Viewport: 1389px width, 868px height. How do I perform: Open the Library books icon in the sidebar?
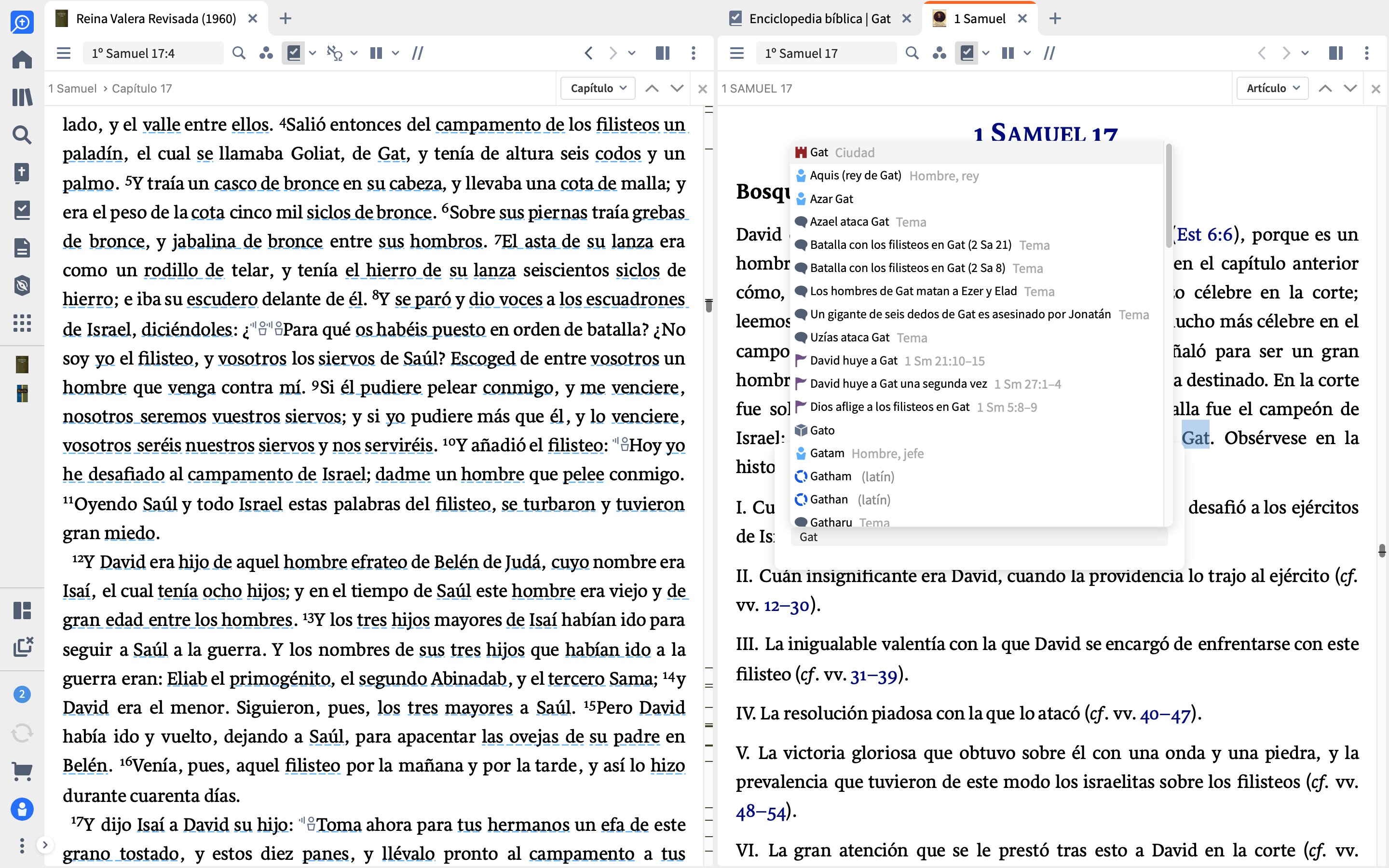pyautogui.click(x=22, y=97)
